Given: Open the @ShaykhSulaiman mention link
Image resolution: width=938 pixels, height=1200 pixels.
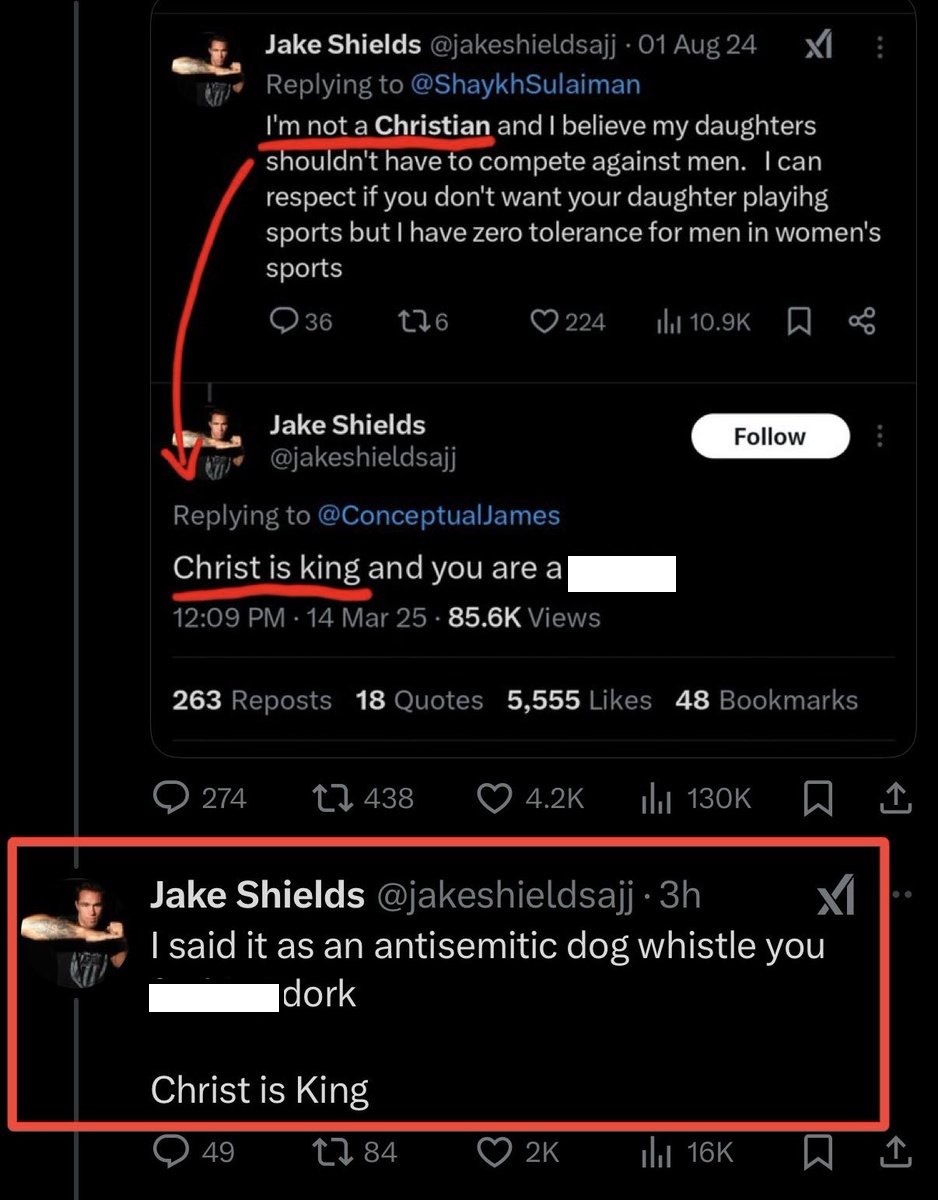Looking at the screenshot, I should pos(524,84).
